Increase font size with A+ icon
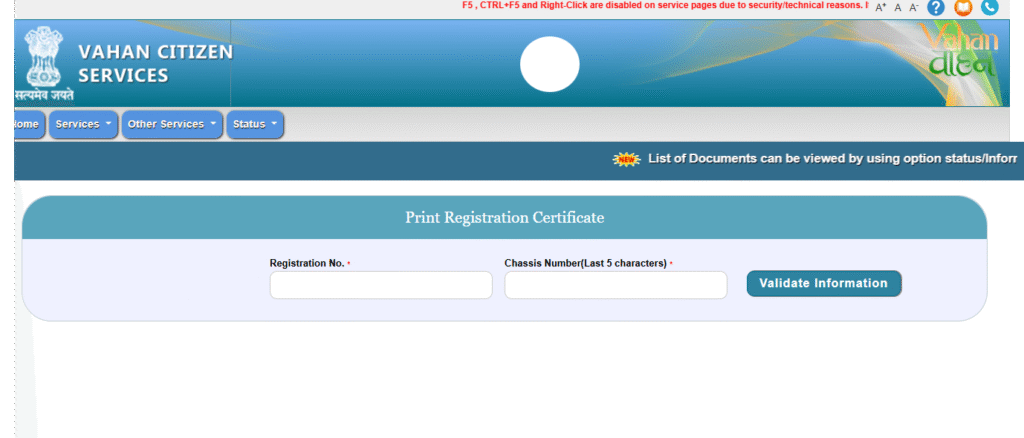The image size is (1024, 438). [880, 7]
